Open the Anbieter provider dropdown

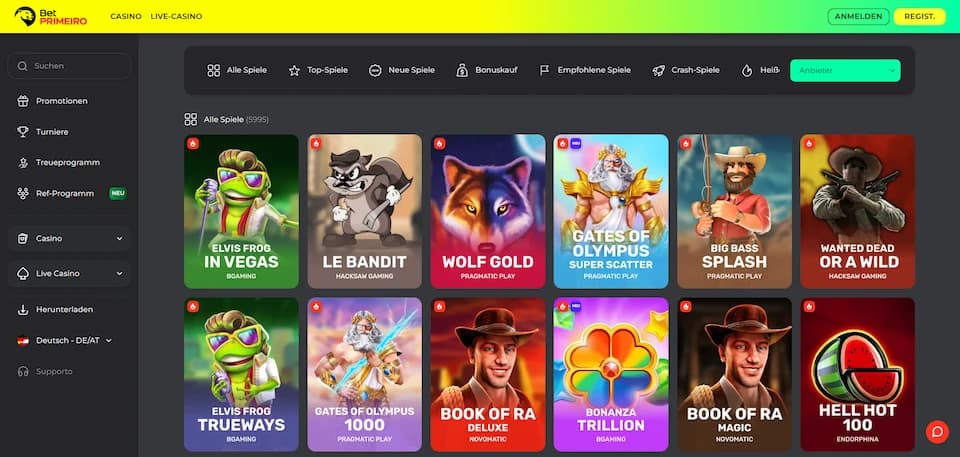pyautogui.click(x=845, y=70)
